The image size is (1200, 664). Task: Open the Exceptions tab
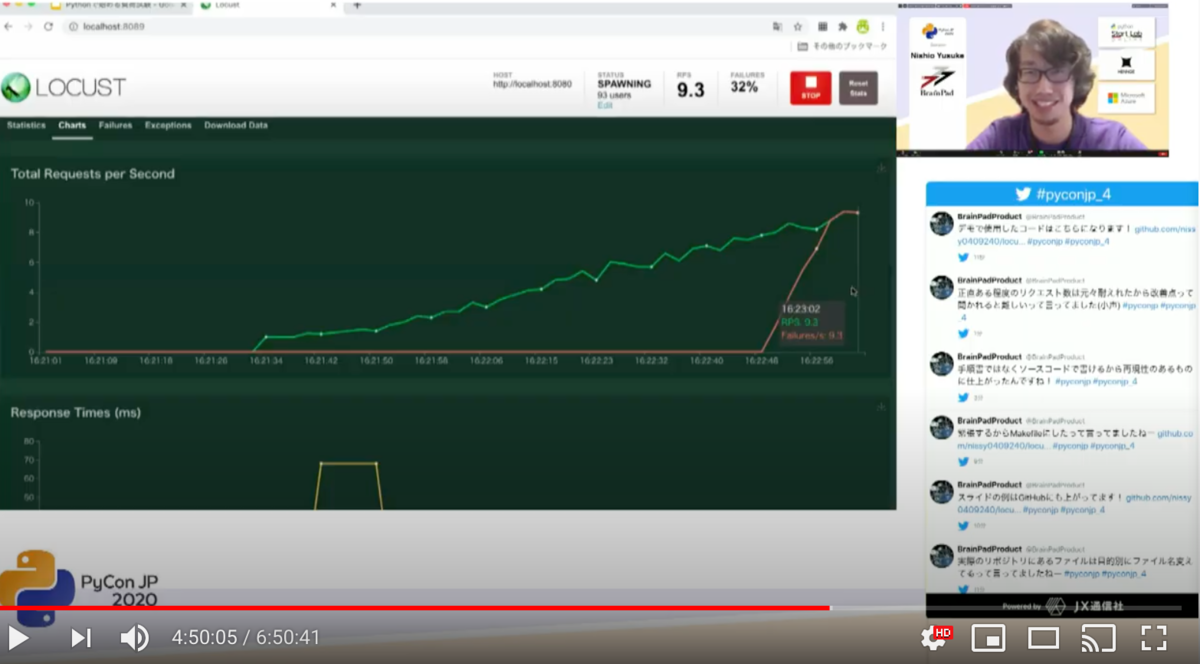168,126
